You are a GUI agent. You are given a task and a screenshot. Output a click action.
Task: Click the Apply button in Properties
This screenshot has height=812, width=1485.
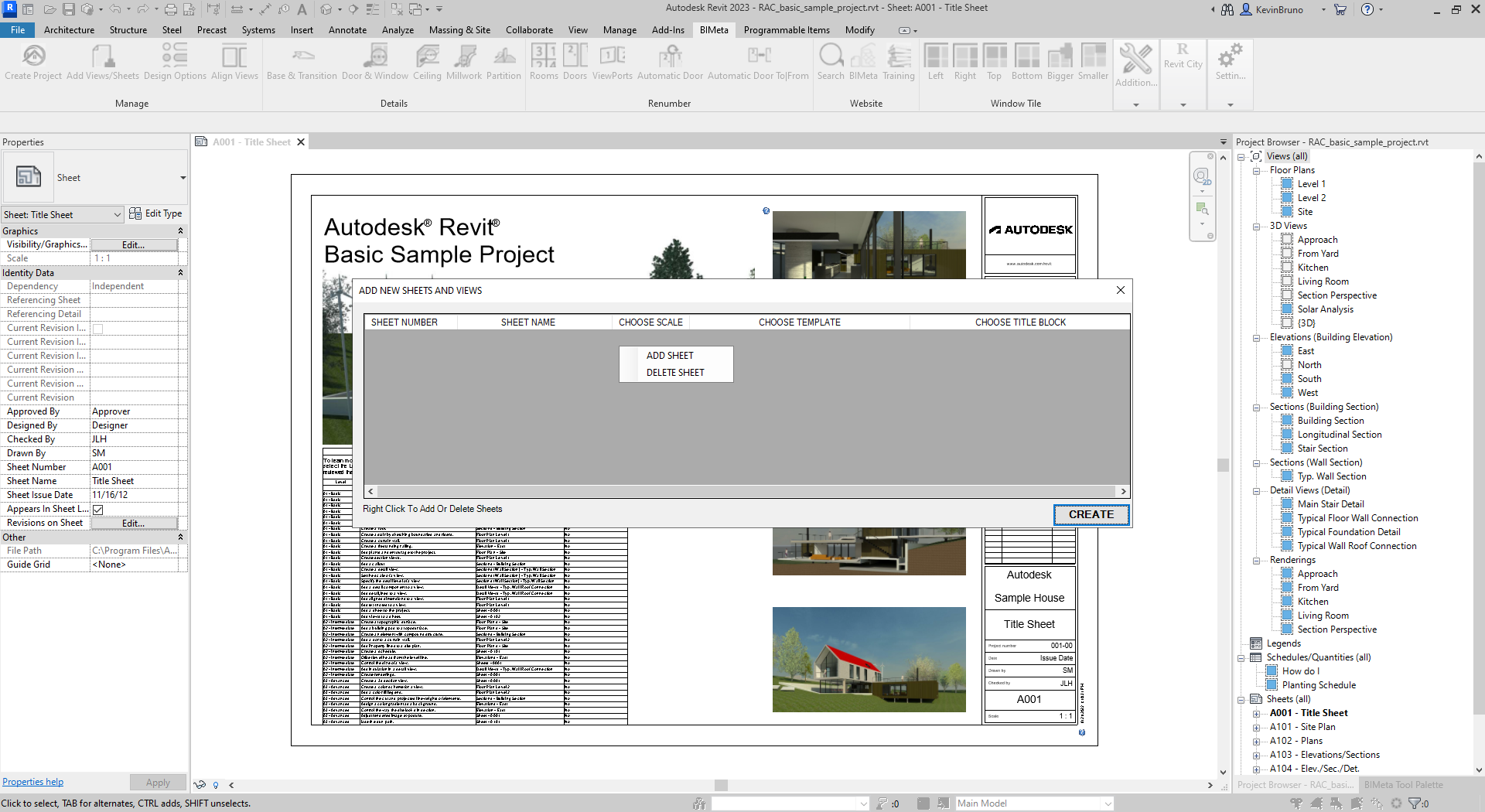click(158, 783)
